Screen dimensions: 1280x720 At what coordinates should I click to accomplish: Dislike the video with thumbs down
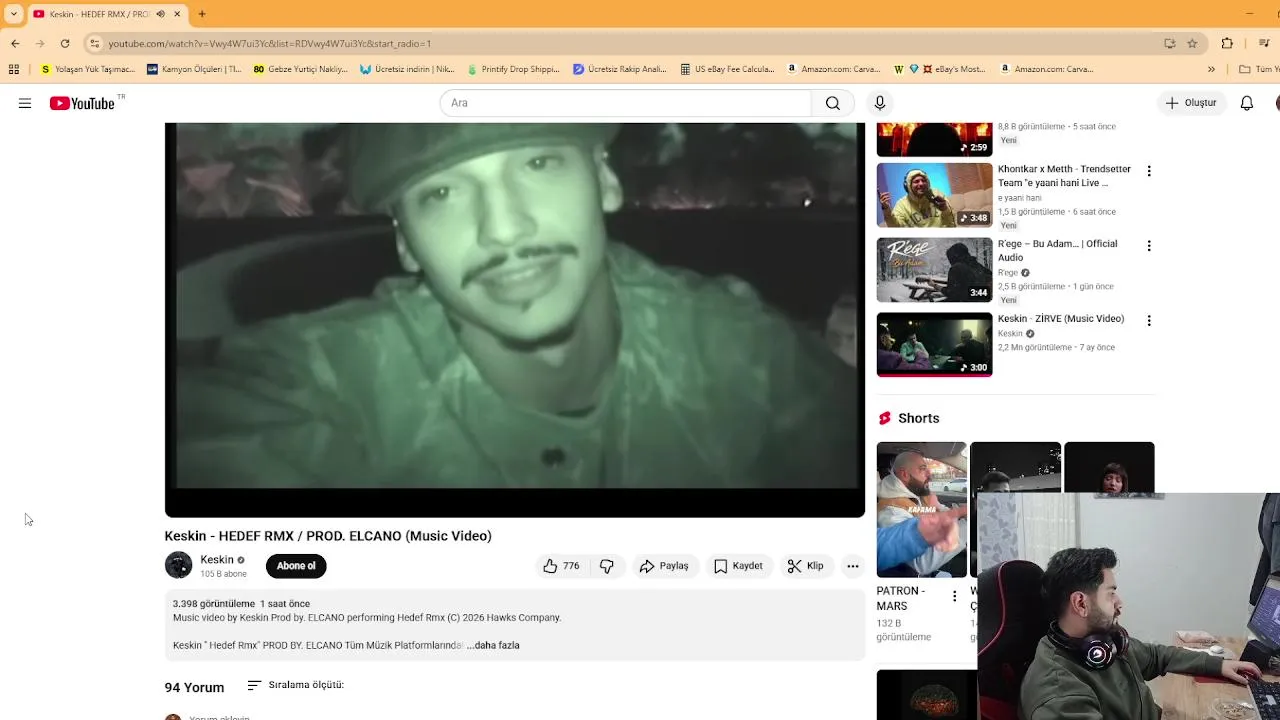pyautogui.click(x=607, y=566)
